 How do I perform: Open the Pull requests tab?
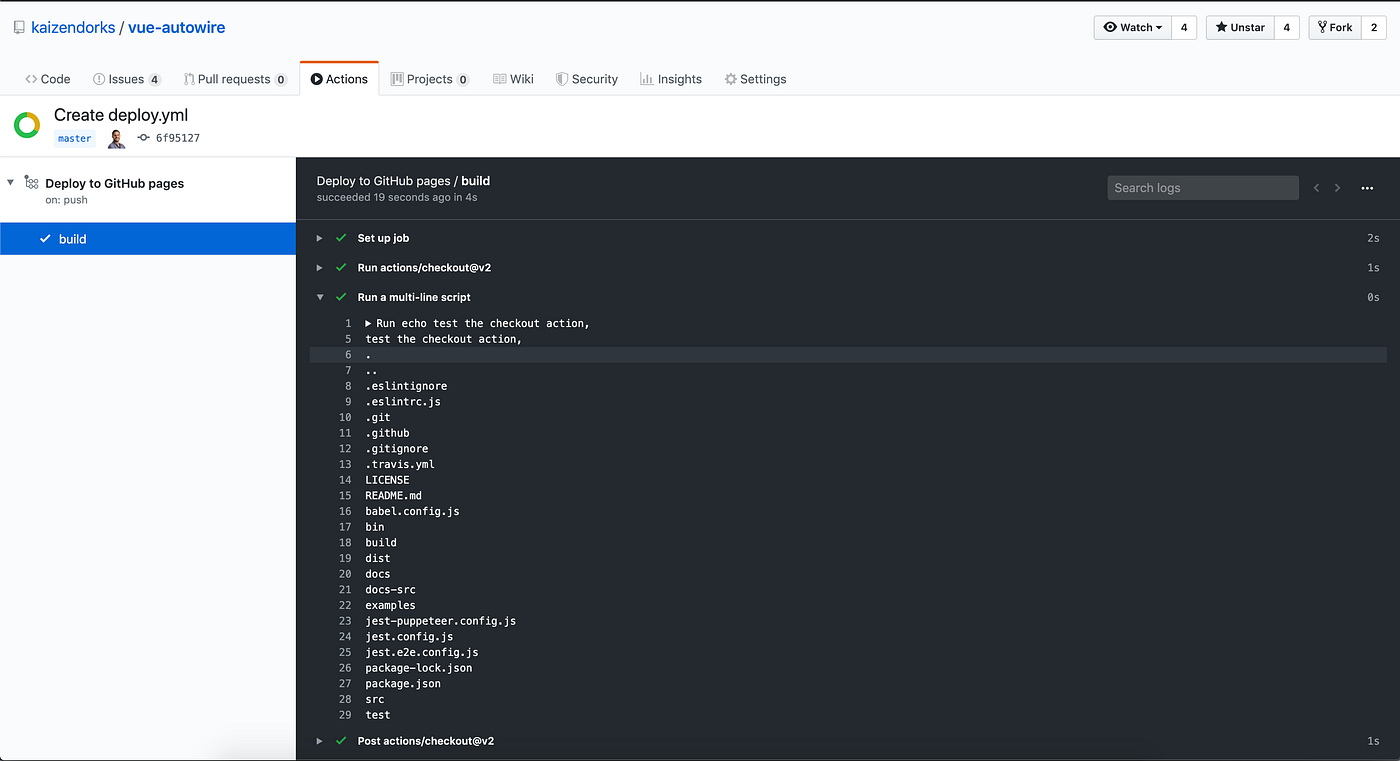[235, 78]
